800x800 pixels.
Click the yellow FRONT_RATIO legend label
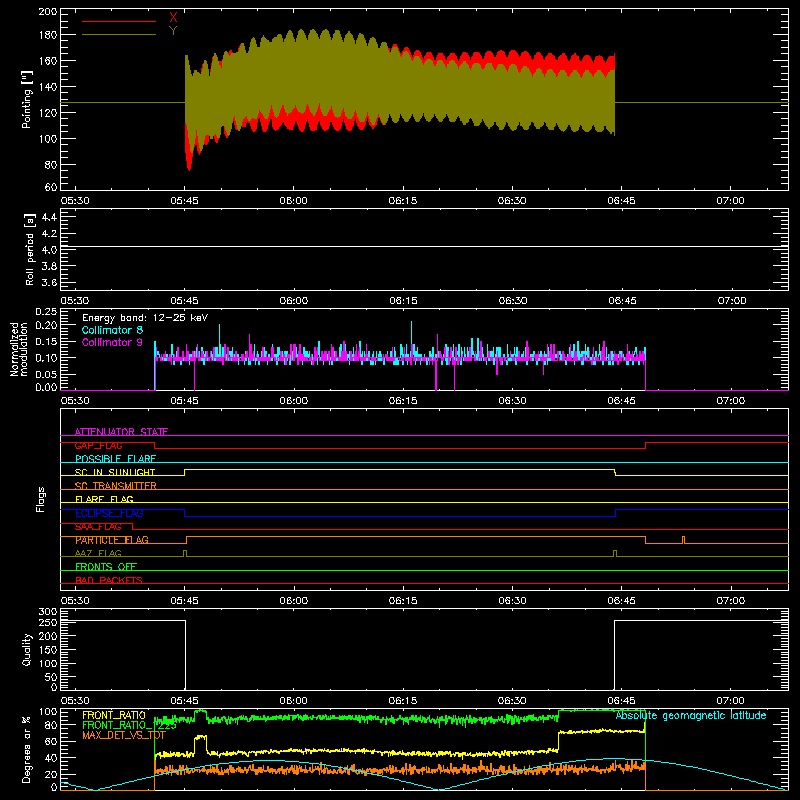point(114,715)
